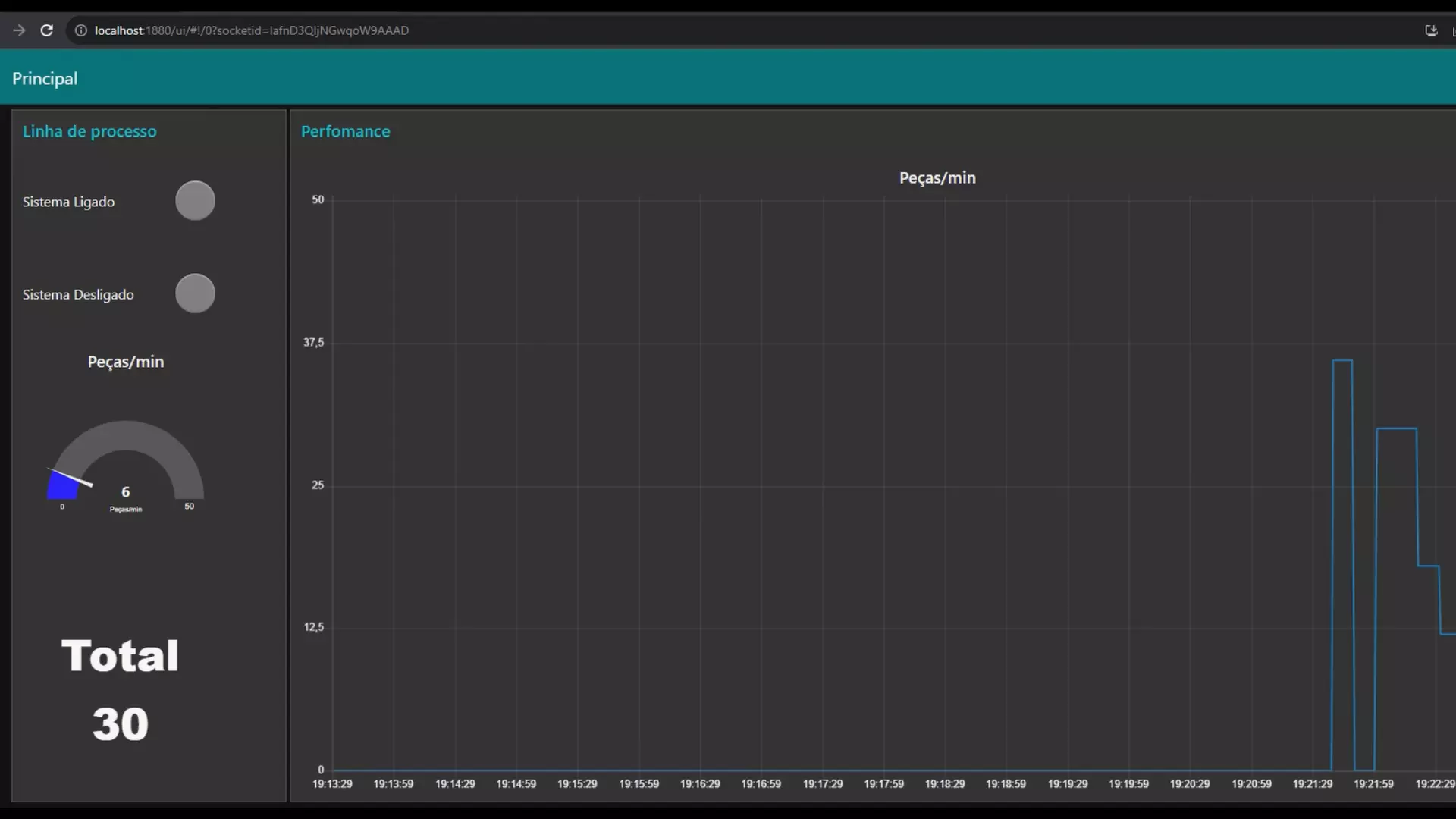This screenshot has width=1456, height=819.
Task: Click the y-axis top label 50
Action: (x=318, y=200)
